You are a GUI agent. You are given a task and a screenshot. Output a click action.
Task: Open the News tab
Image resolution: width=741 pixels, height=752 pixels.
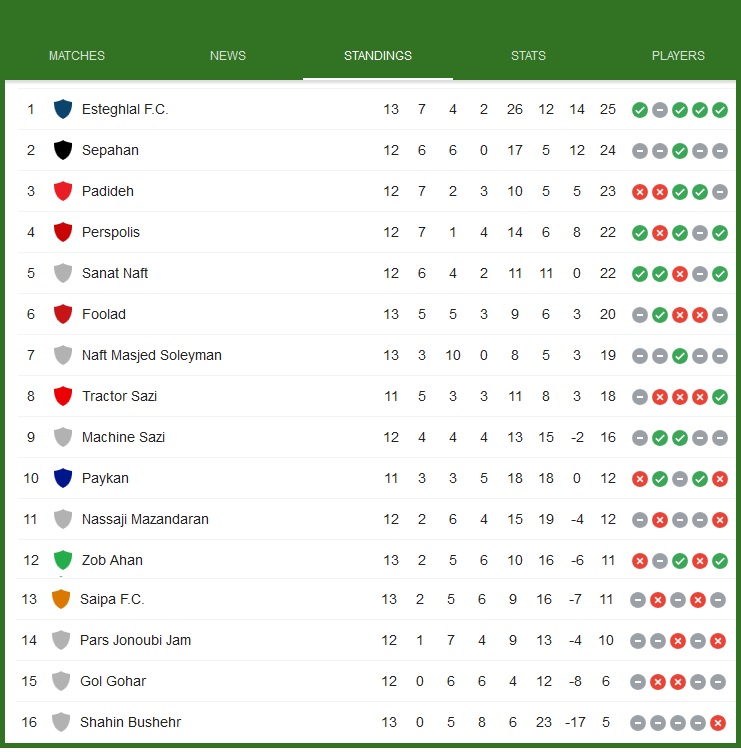tap(228, 56)
